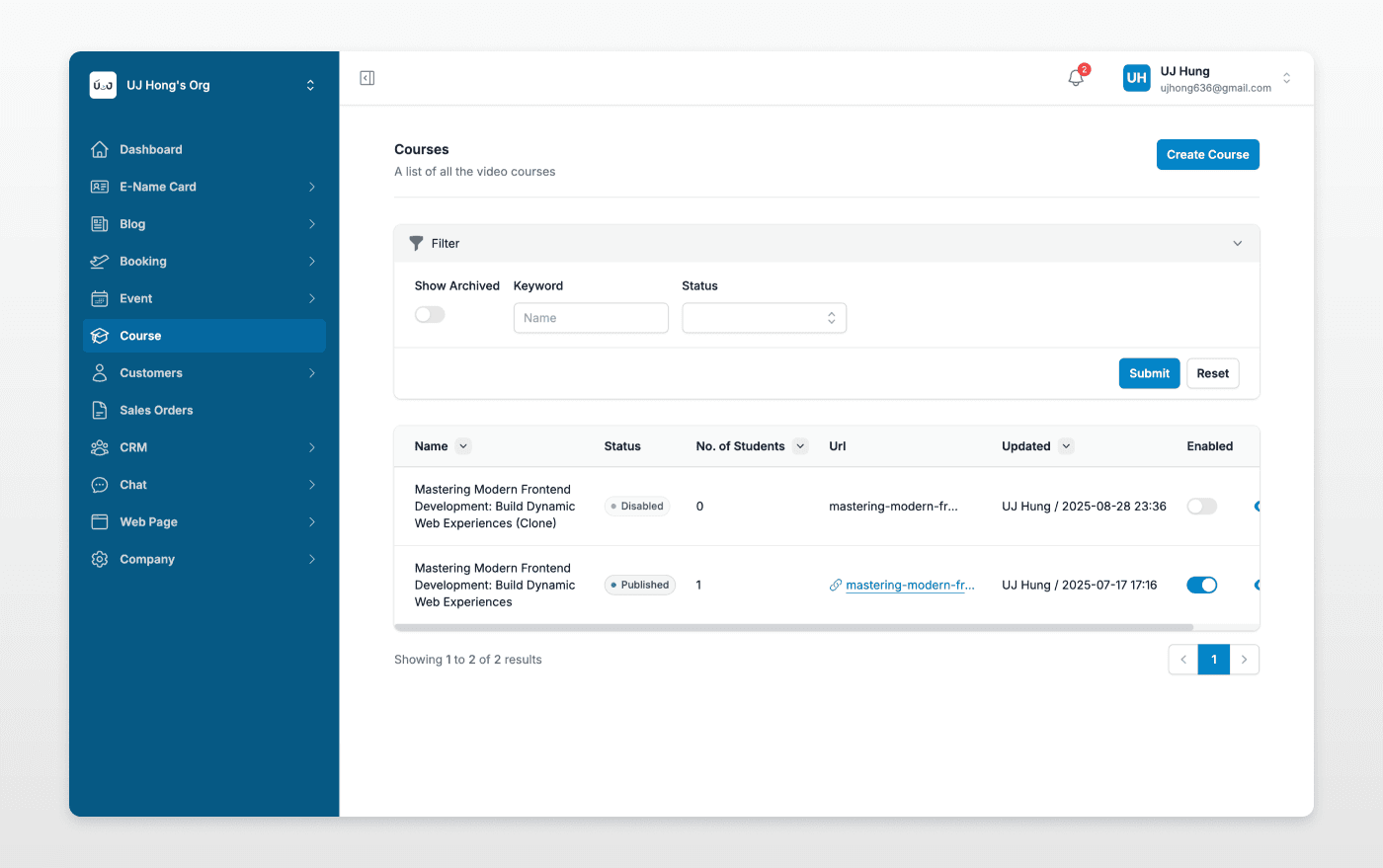Collapse the Filter panel using its chevron
This screenshot has height=868, width=1383.
click(1237, 243)
